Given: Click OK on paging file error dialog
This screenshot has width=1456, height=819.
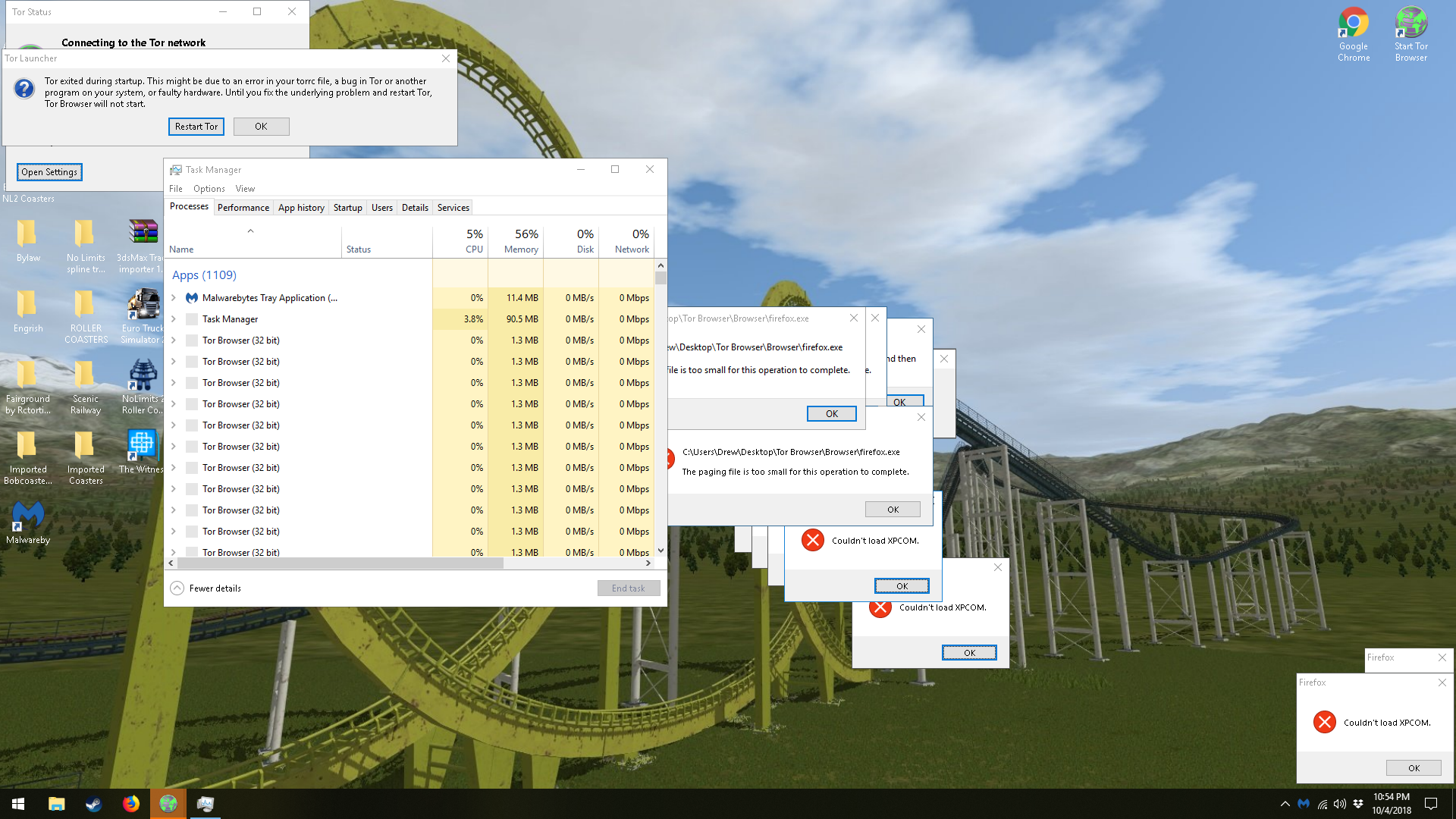Looking at the screenshot, I should (893, 510).
